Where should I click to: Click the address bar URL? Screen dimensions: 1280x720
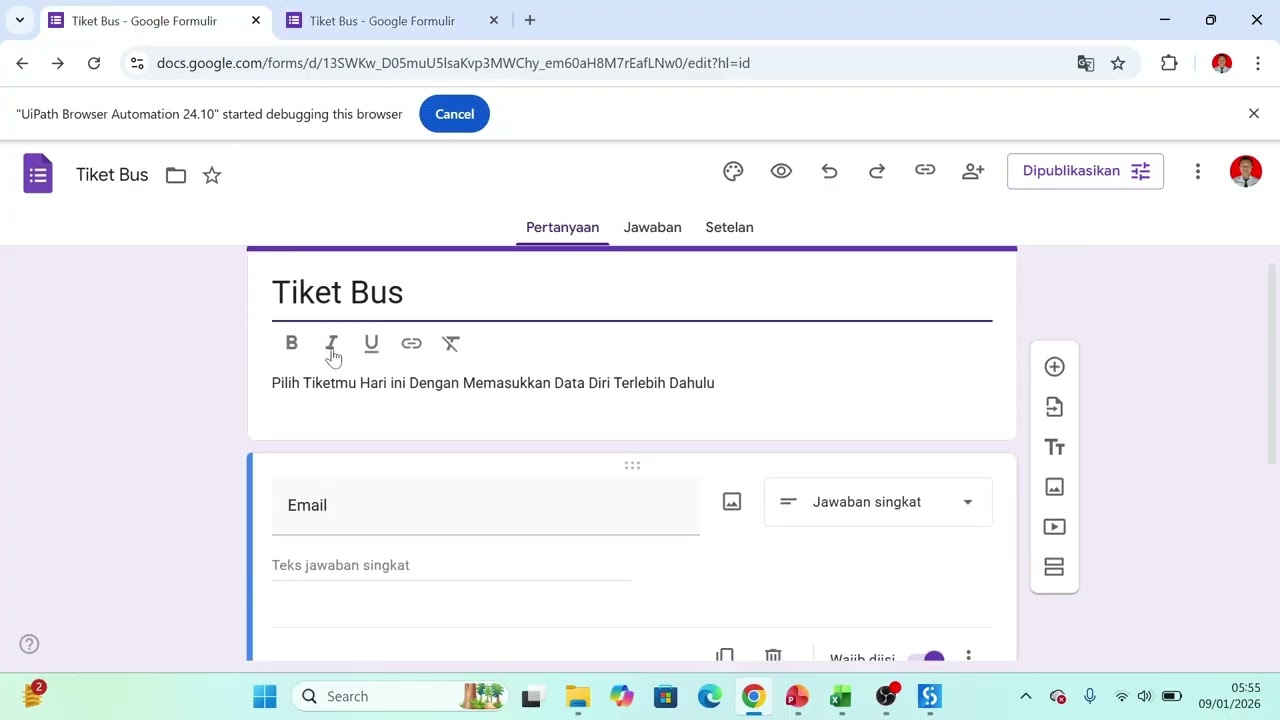tap(453, 63)
